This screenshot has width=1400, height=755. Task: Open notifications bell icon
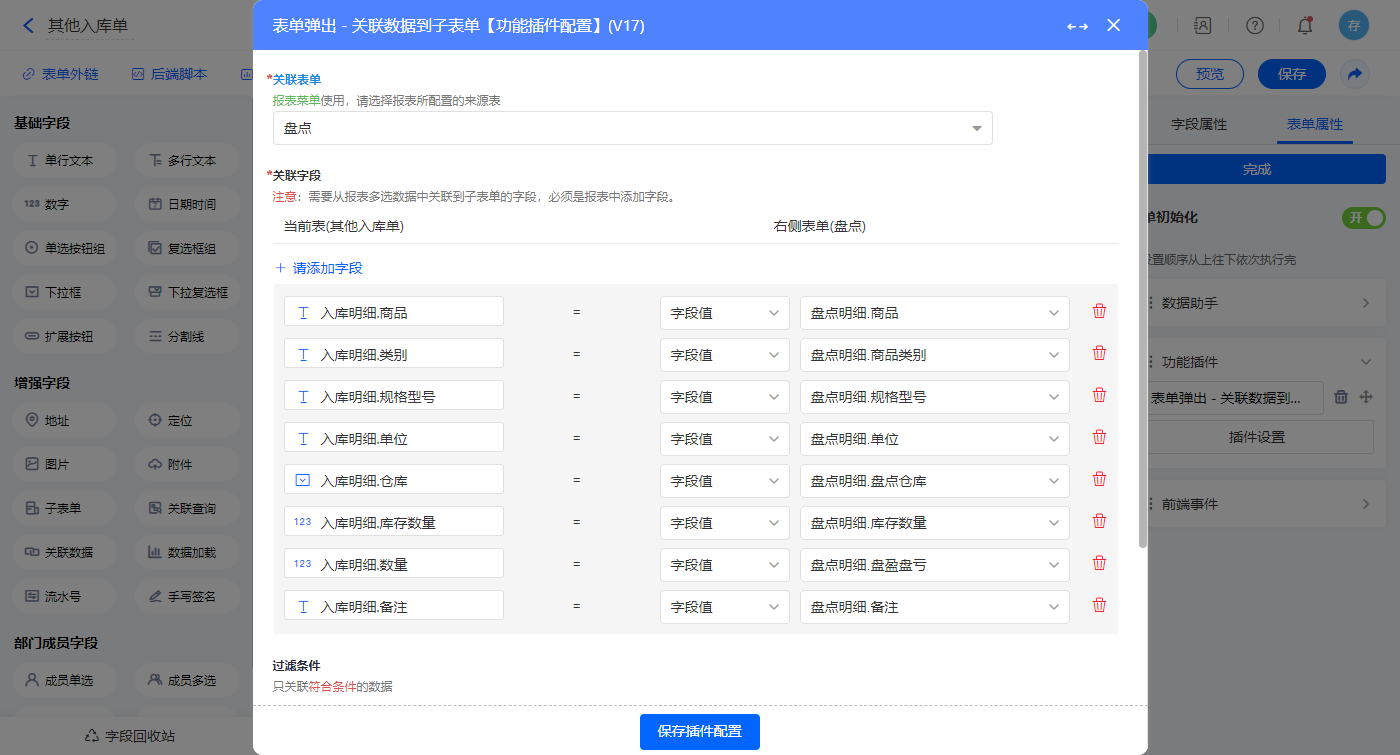pyautogui.click(x=1305, y=26)
